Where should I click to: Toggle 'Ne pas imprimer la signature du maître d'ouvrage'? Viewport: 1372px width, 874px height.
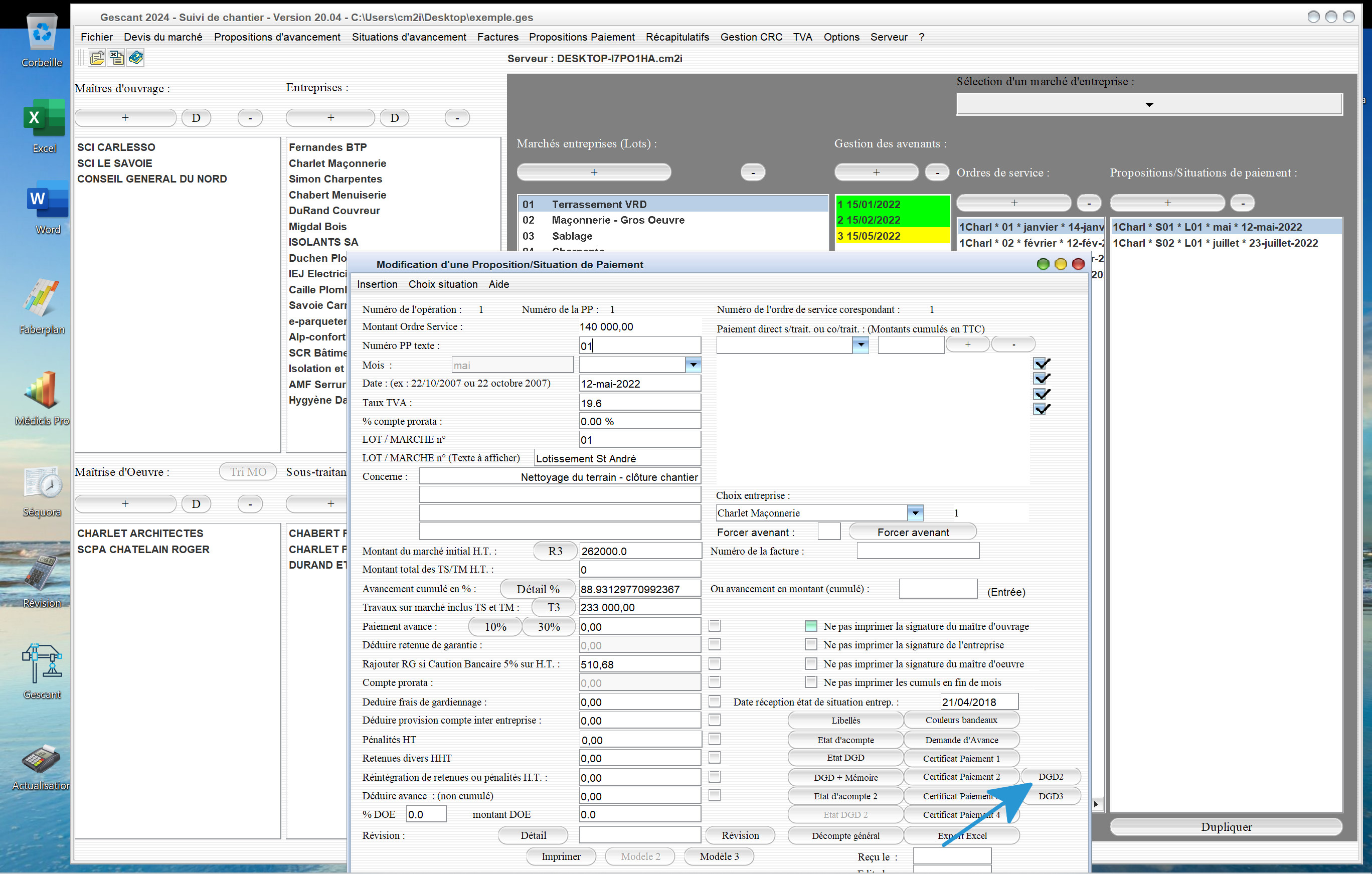pos(811,626)
